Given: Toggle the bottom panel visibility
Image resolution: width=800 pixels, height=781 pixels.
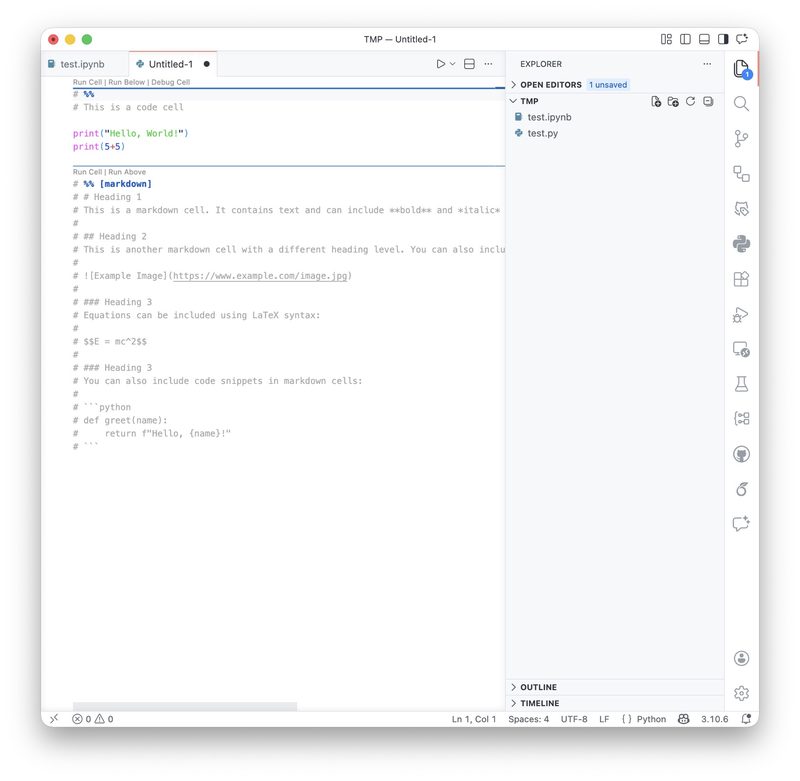Looking at the screenshot, I should (704, 39).
